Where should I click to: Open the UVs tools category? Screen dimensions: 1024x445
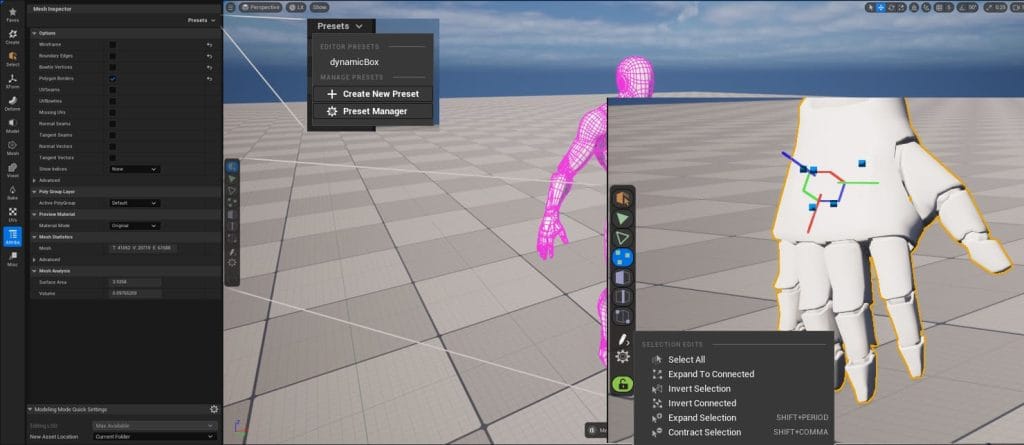12,214
